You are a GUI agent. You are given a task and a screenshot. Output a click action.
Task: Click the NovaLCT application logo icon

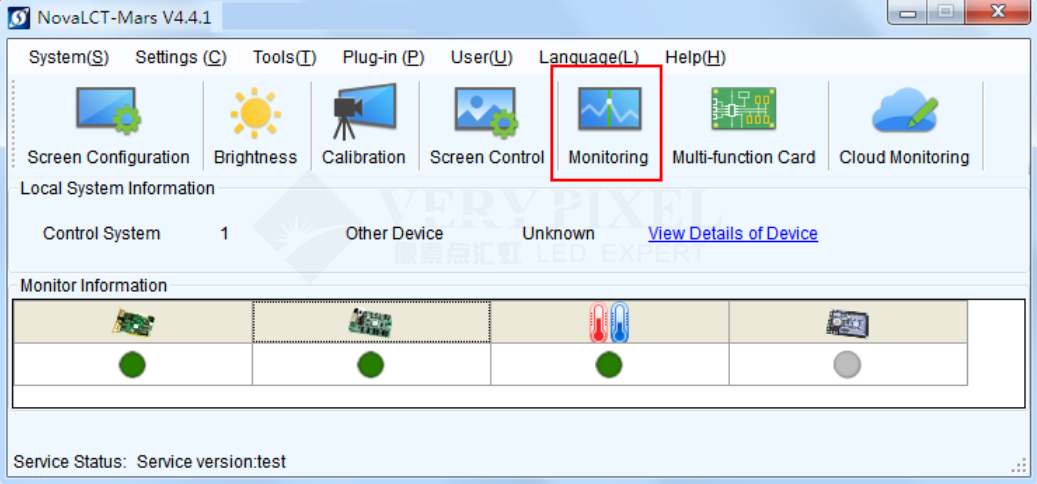(19, 17)
